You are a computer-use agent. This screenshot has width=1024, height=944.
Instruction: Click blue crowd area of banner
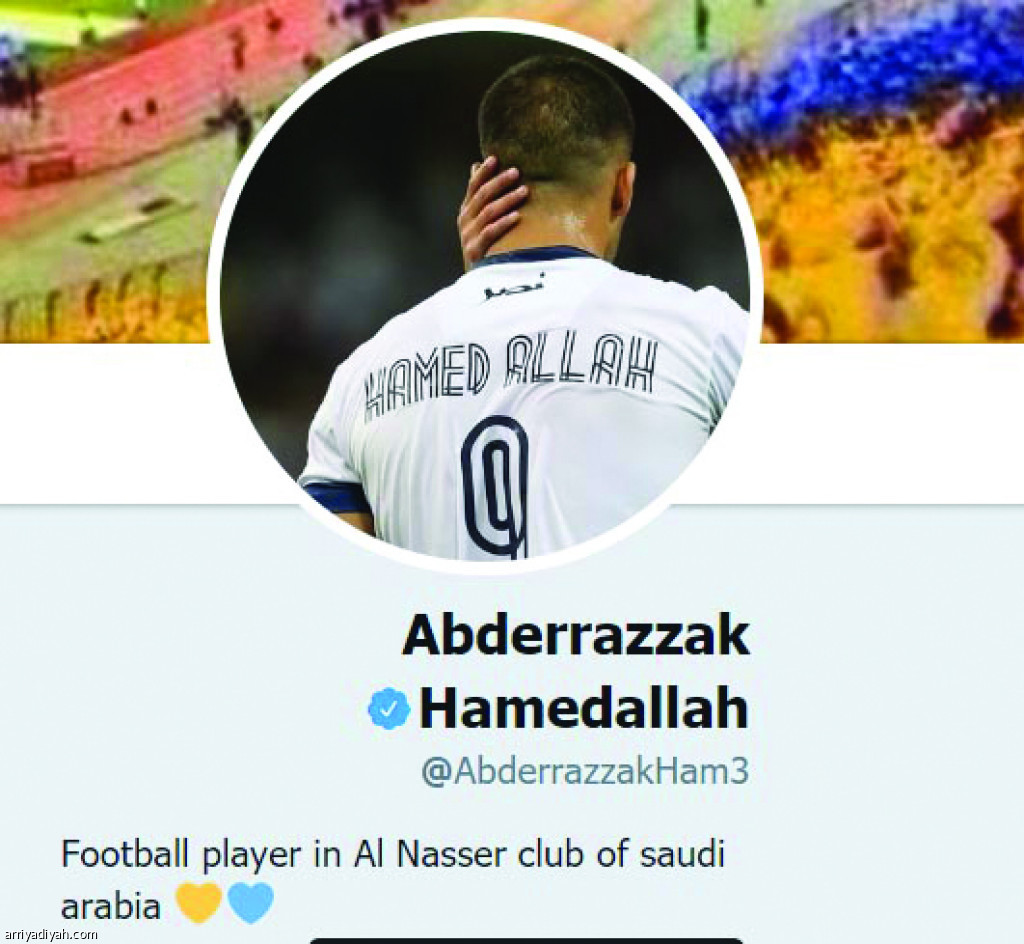(x=849, y=72)
